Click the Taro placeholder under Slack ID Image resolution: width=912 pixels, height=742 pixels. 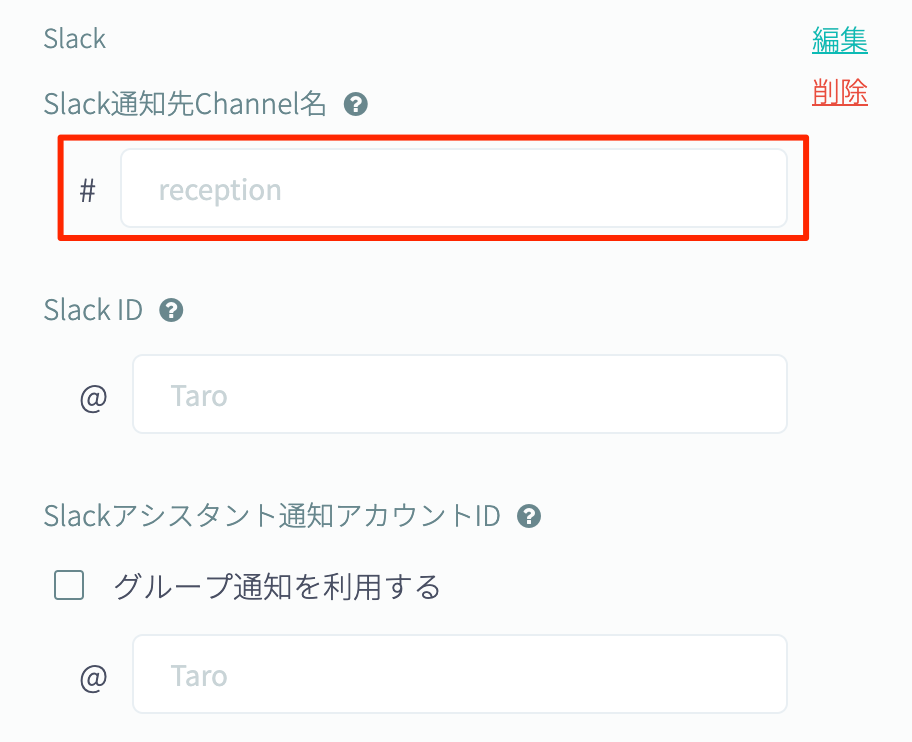(199, 396)
